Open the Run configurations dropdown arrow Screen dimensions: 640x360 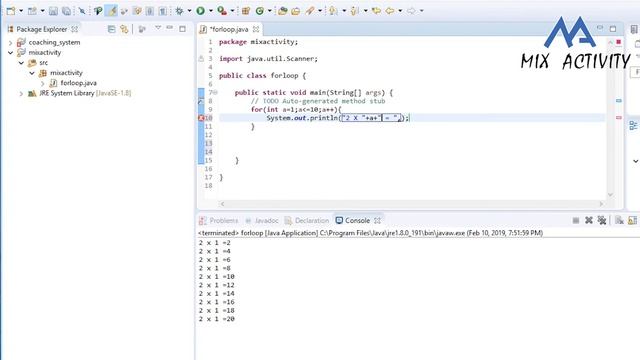211,11
